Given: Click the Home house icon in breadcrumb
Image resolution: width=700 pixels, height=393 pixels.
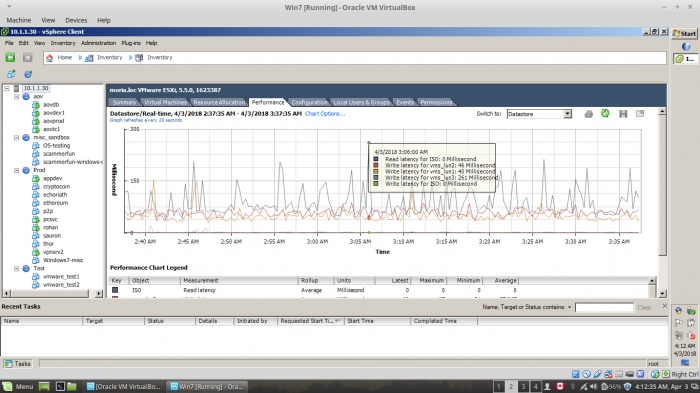Looking at the screenshot, I should coord(50,58).
